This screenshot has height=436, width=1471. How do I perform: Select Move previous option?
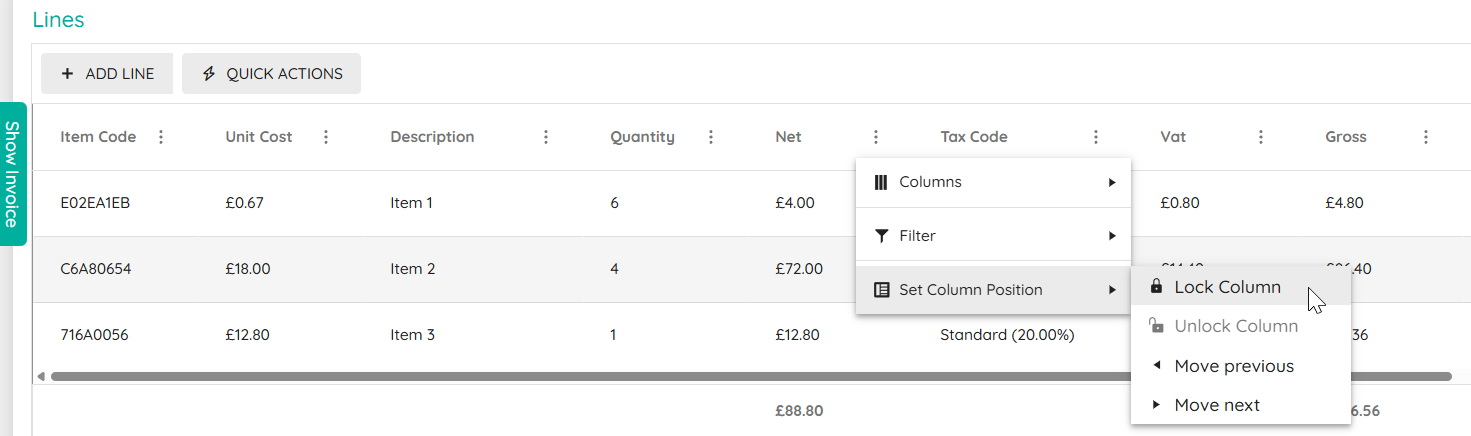1240,366
